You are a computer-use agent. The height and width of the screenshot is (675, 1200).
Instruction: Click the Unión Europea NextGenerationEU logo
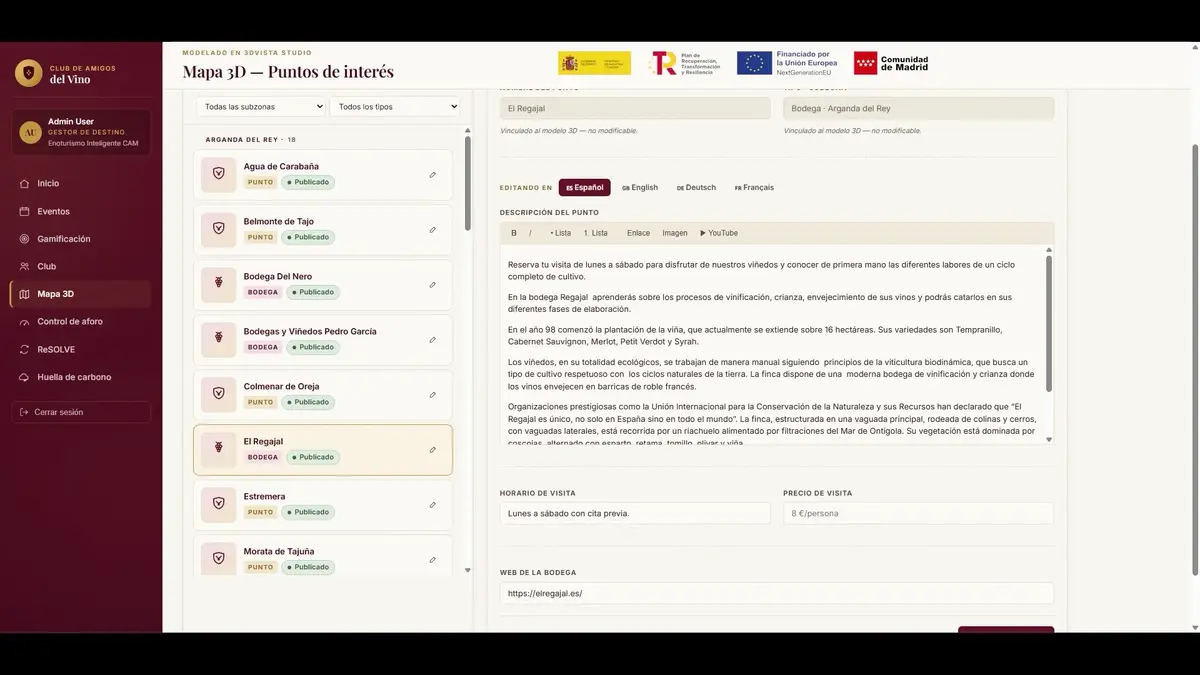[788, 63]
